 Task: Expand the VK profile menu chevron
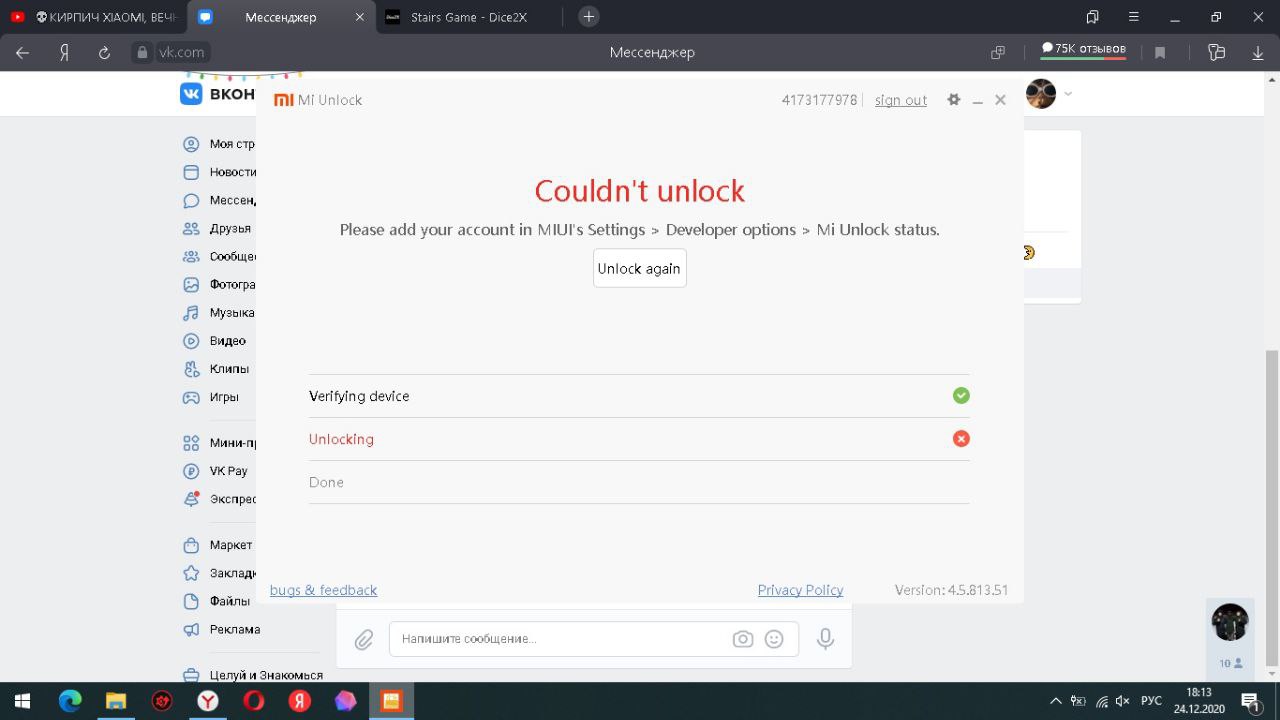click(x=1068, y=94)
